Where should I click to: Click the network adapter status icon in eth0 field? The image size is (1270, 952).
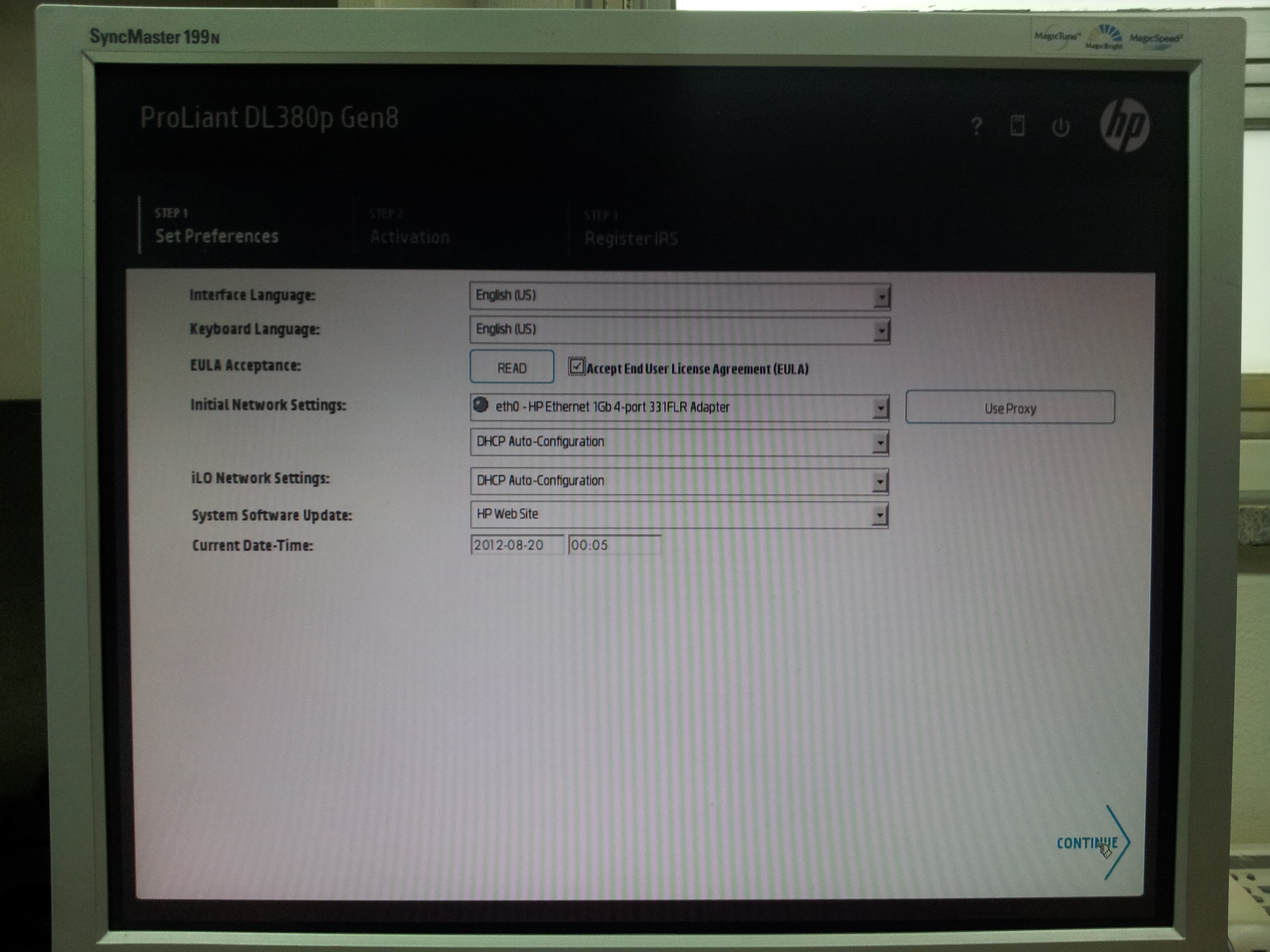tap(481, 405)
